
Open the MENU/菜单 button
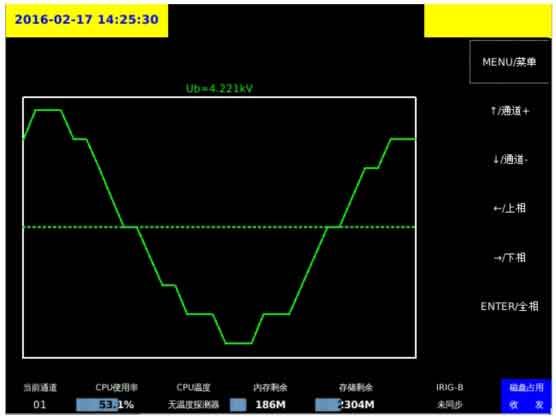pyautogui.click(x=509, y=62)
